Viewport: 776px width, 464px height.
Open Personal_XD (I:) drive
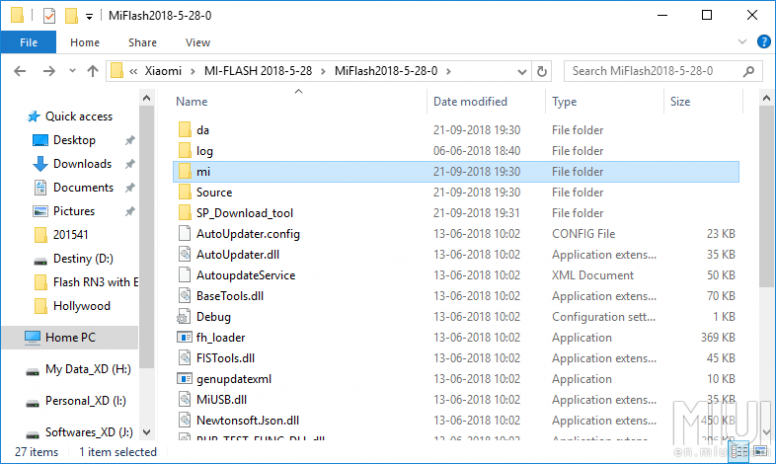click(x=85, y=401)
